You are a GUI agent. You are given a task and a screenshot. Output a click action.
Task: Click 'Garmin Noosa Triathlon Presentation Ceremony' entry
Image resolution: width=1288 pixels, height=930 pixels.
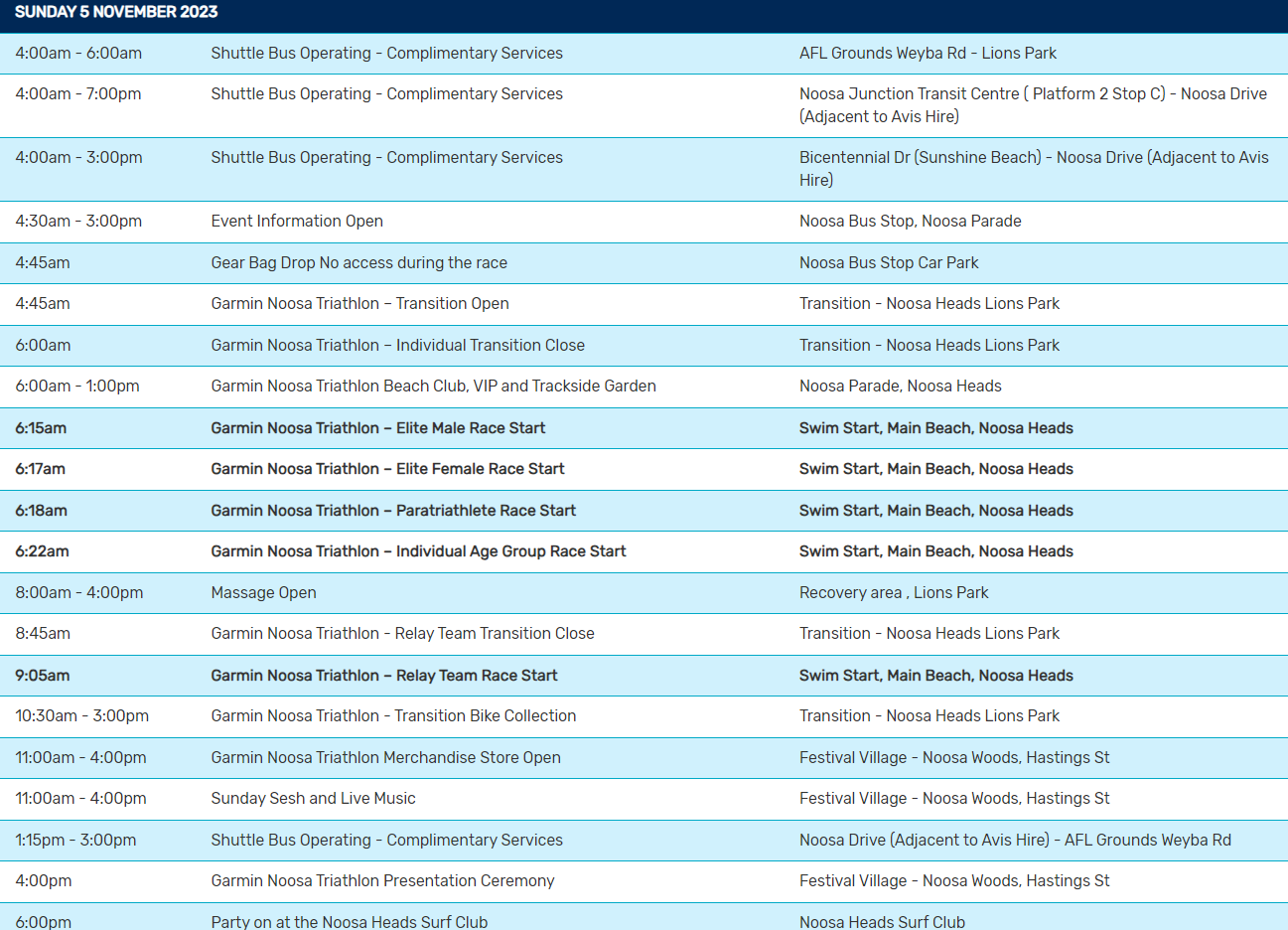tap(383, 881)
